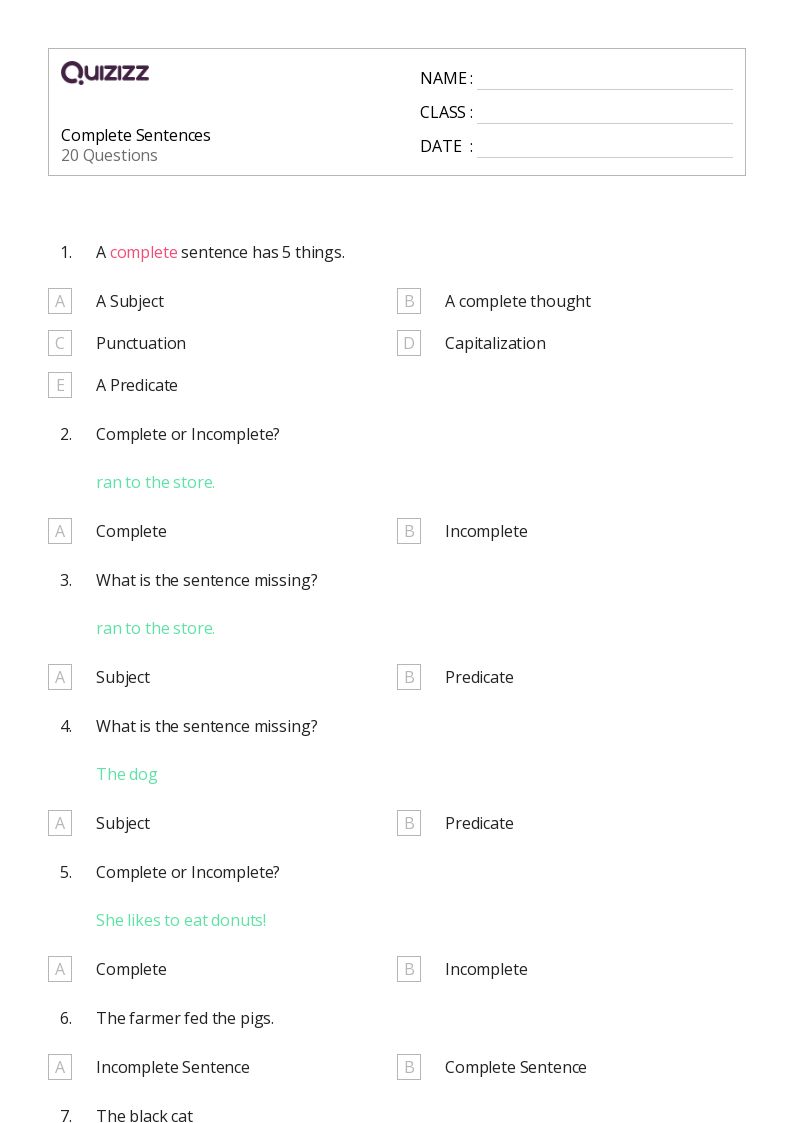Image resolution: width=794 pixels, height=1123 pixels.
Task: Click the CLASS input line
Action: (x=604, y=113)
